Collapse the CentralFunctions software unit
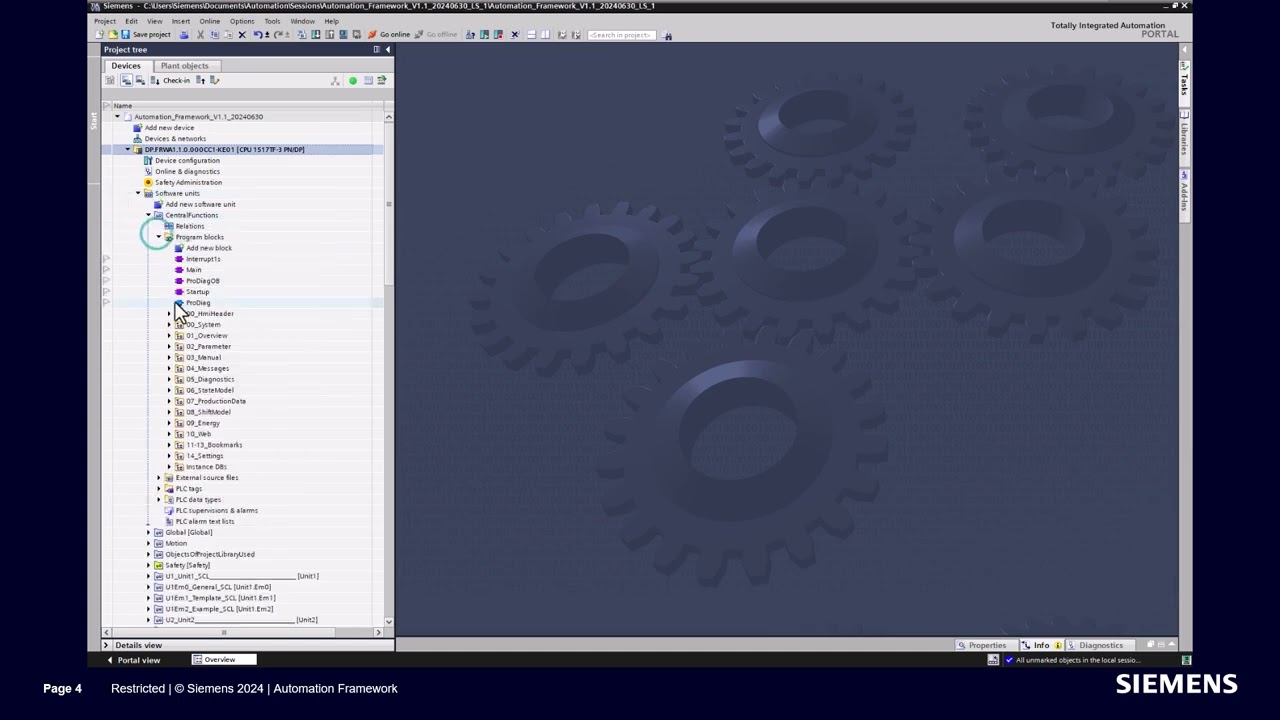This screenshot has height=720, width=1280. 148,215
